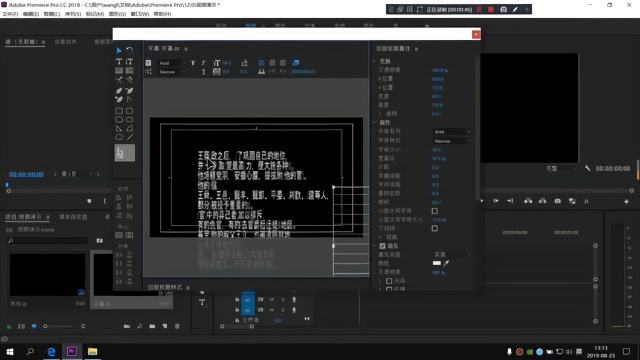Open the Clip menu
Screen dimensions: 640x360
pyautogui.click(x=52, y=14)
